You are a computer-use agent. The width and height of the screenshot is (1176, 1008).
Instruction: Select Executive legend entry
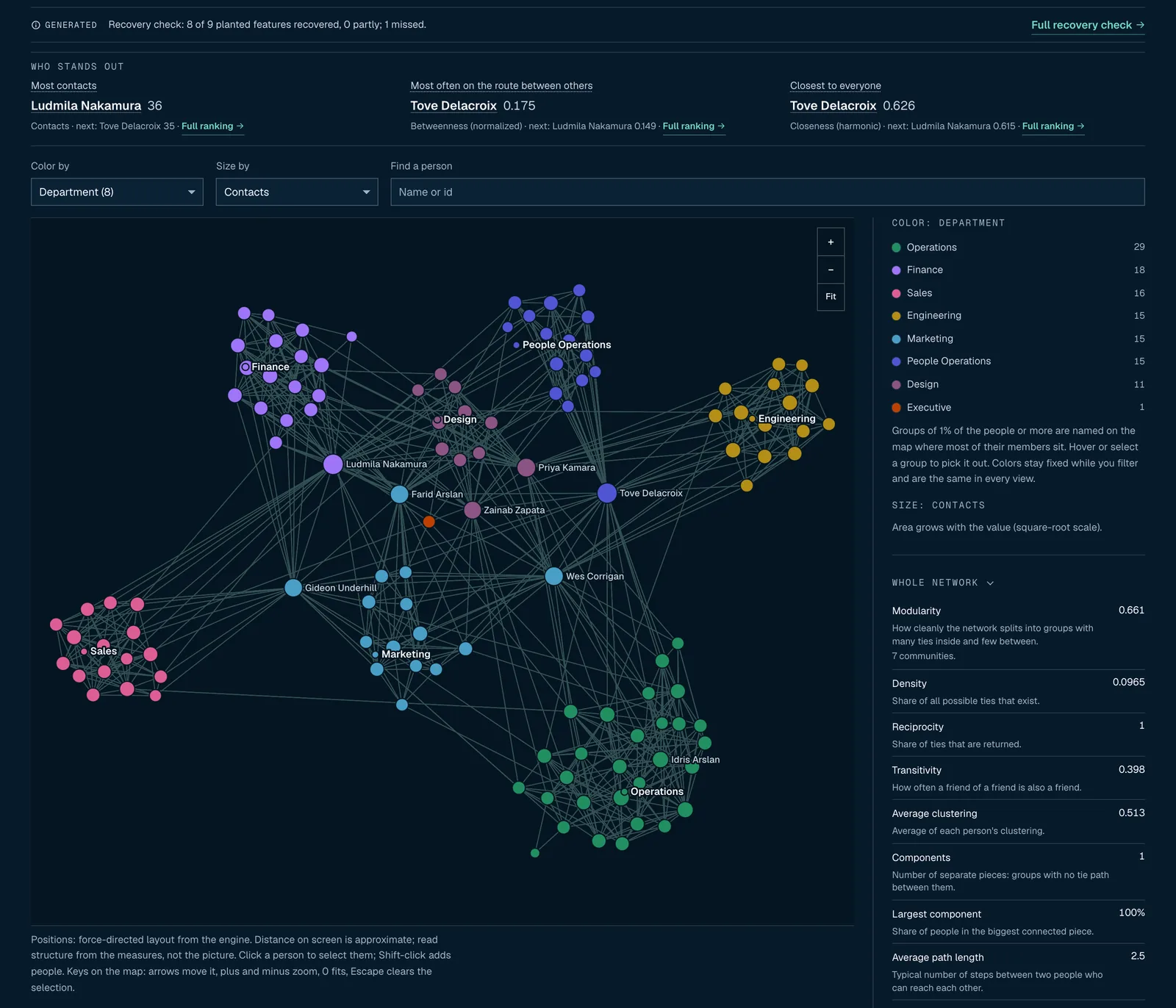pos(1018,407)
